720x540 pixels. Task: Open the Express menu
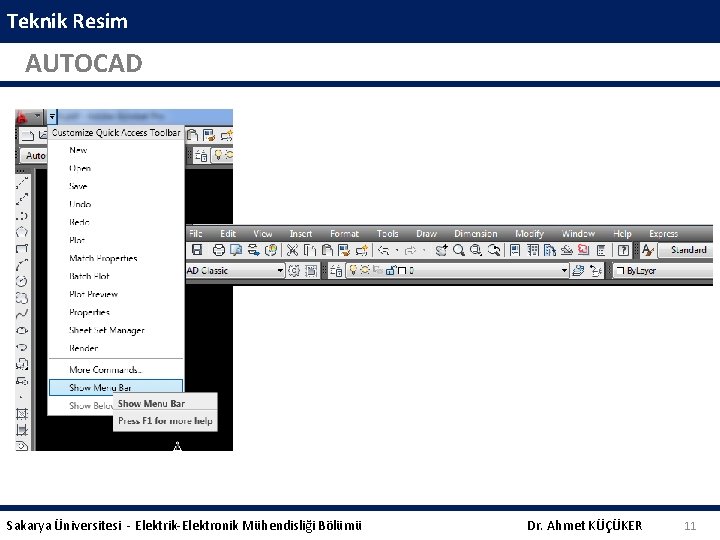tap(664, 234)
